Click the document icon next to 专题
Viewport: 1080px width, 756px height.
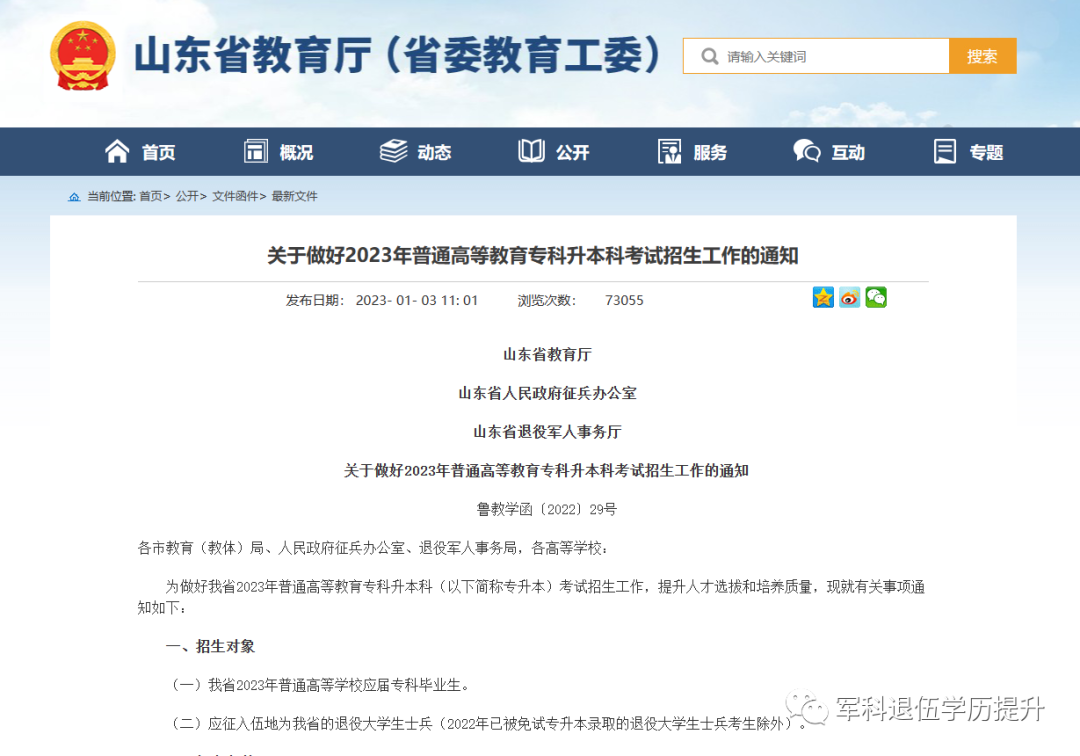point(944,151)
